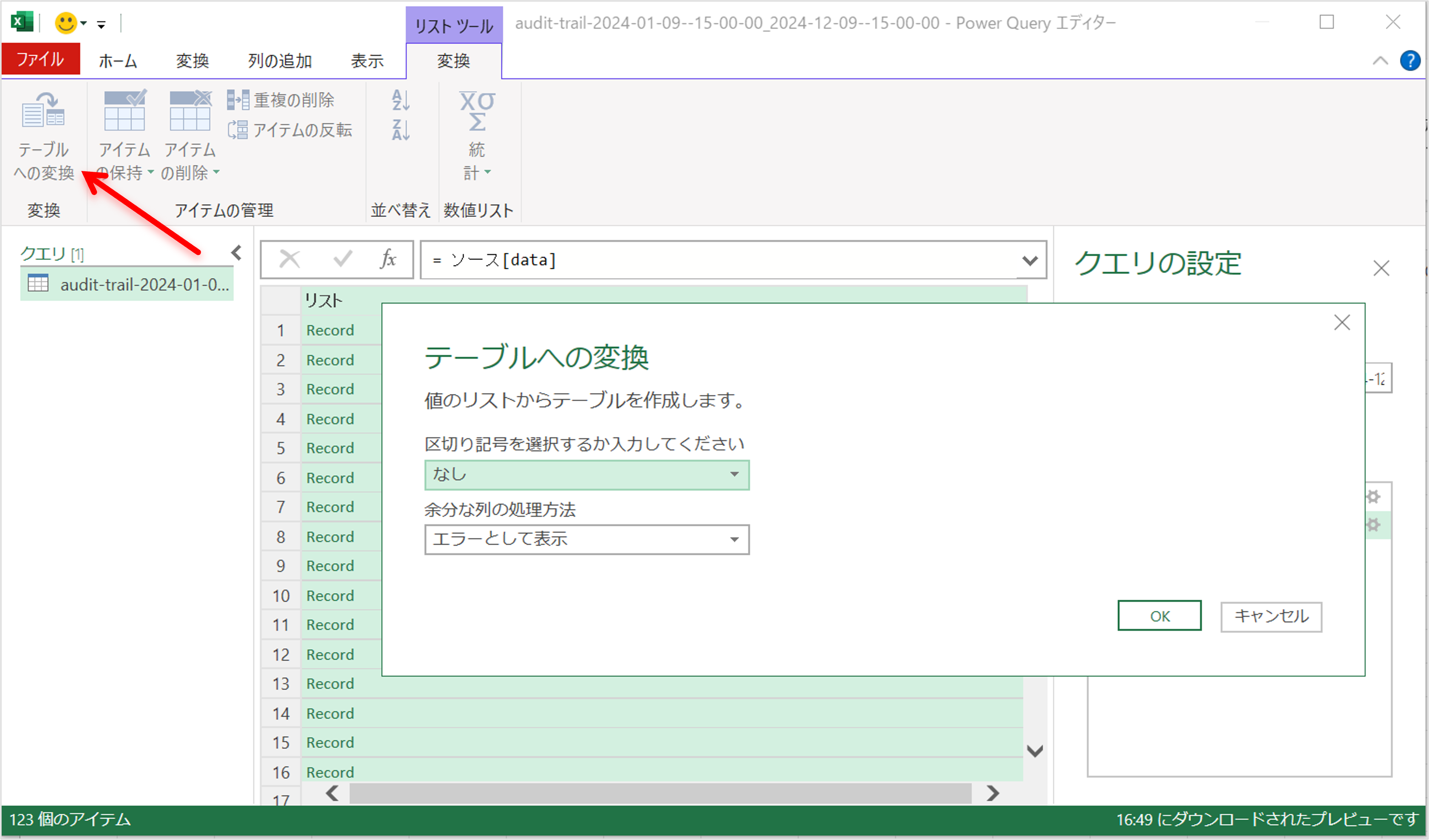The height and width of the screenshot is (840, 1429).
Task: Click the row number 3 header
Action: [x=281, y=389]
